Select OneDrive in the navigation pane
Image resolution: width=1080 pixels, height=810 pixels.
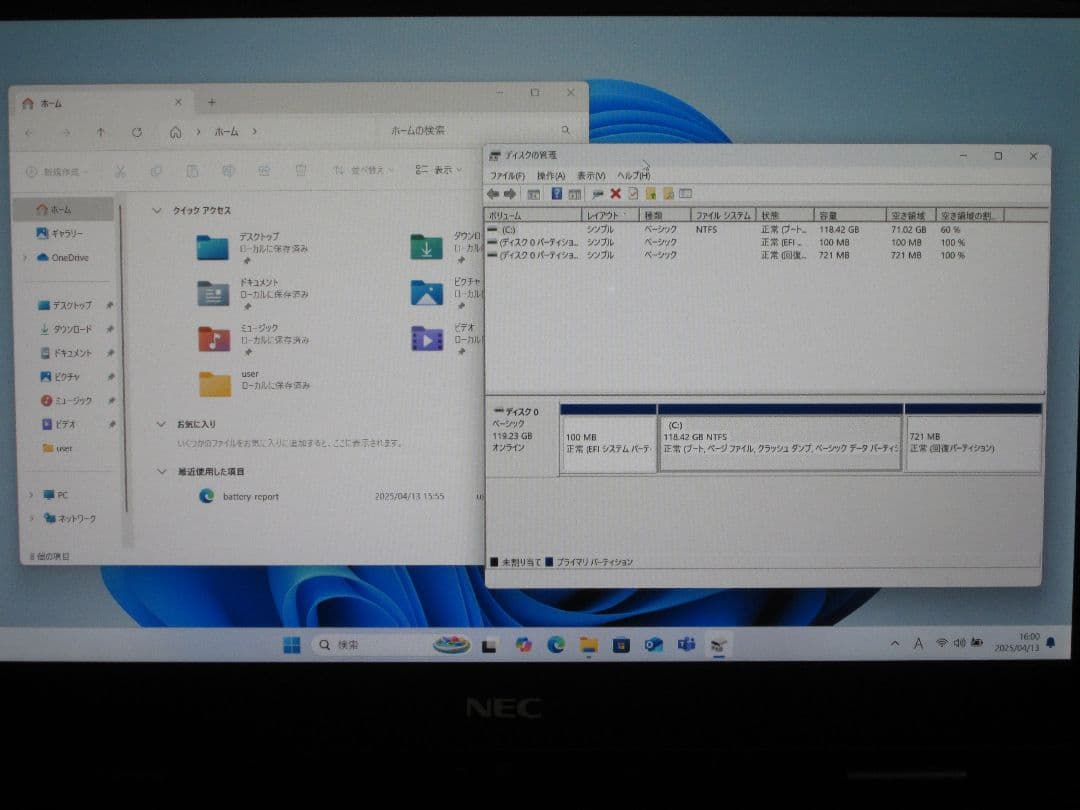[64, 258]
